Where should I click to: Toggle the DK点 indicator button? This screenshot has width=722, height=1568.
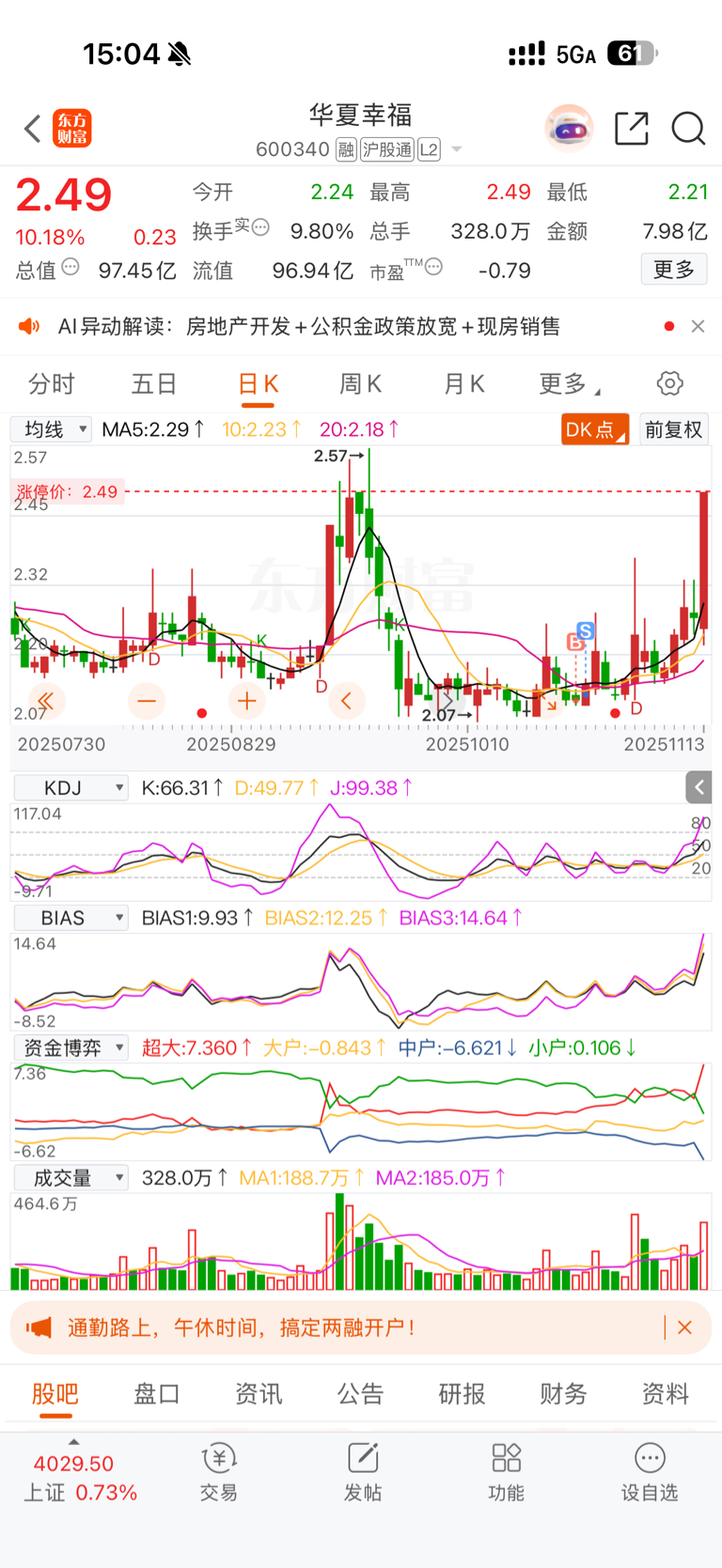[x=595, y=429]
